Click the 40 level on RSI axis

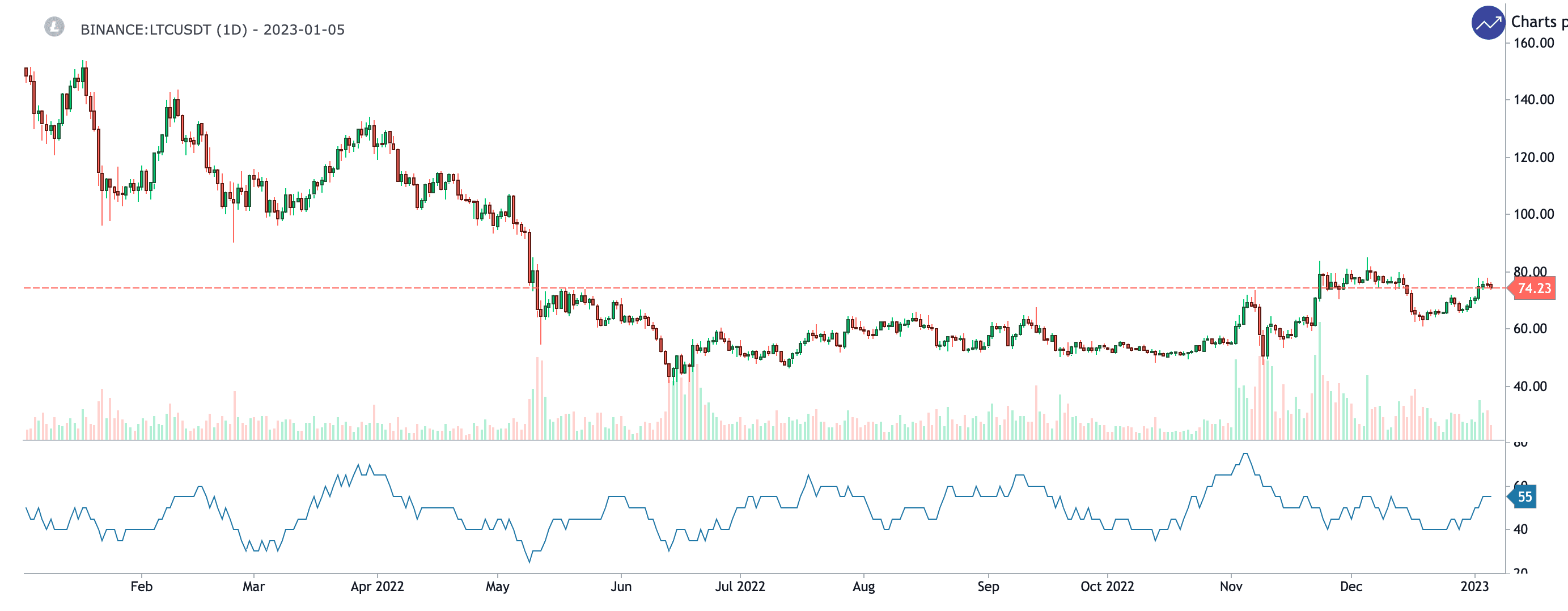[1520, 529]
